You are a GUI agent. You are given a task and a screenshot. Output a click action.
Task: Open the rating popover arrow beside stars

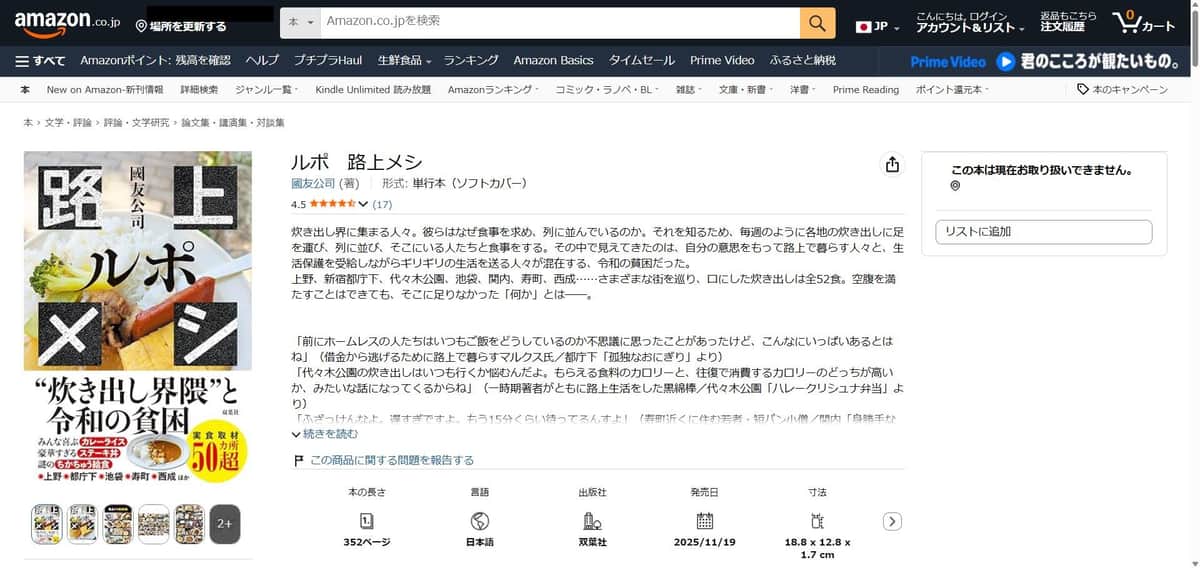(x=365, y=204)
